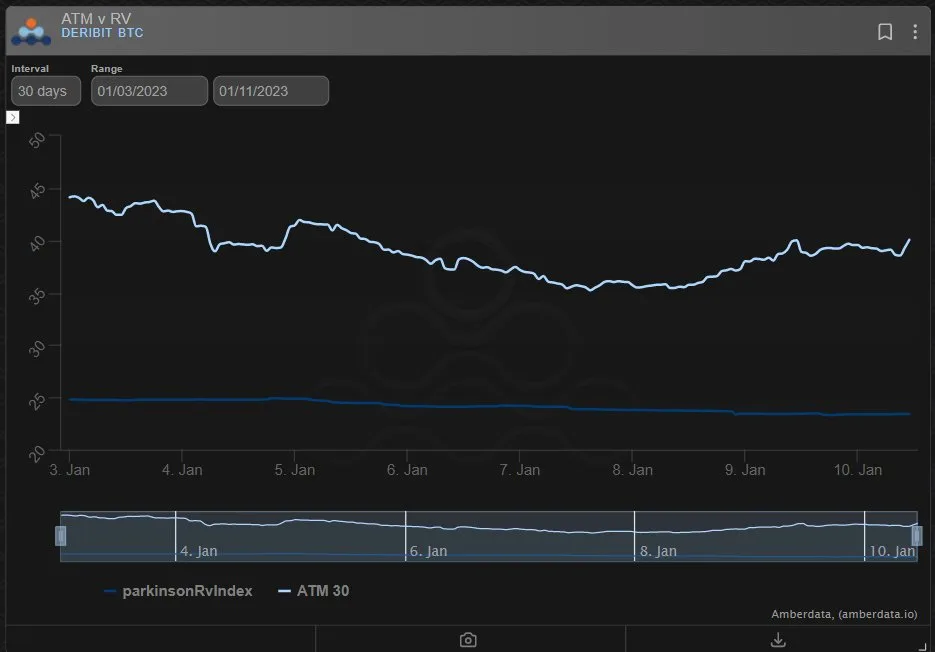
Task: Click the 7. Jan x-axis label
Action: [x=519, y=470]
